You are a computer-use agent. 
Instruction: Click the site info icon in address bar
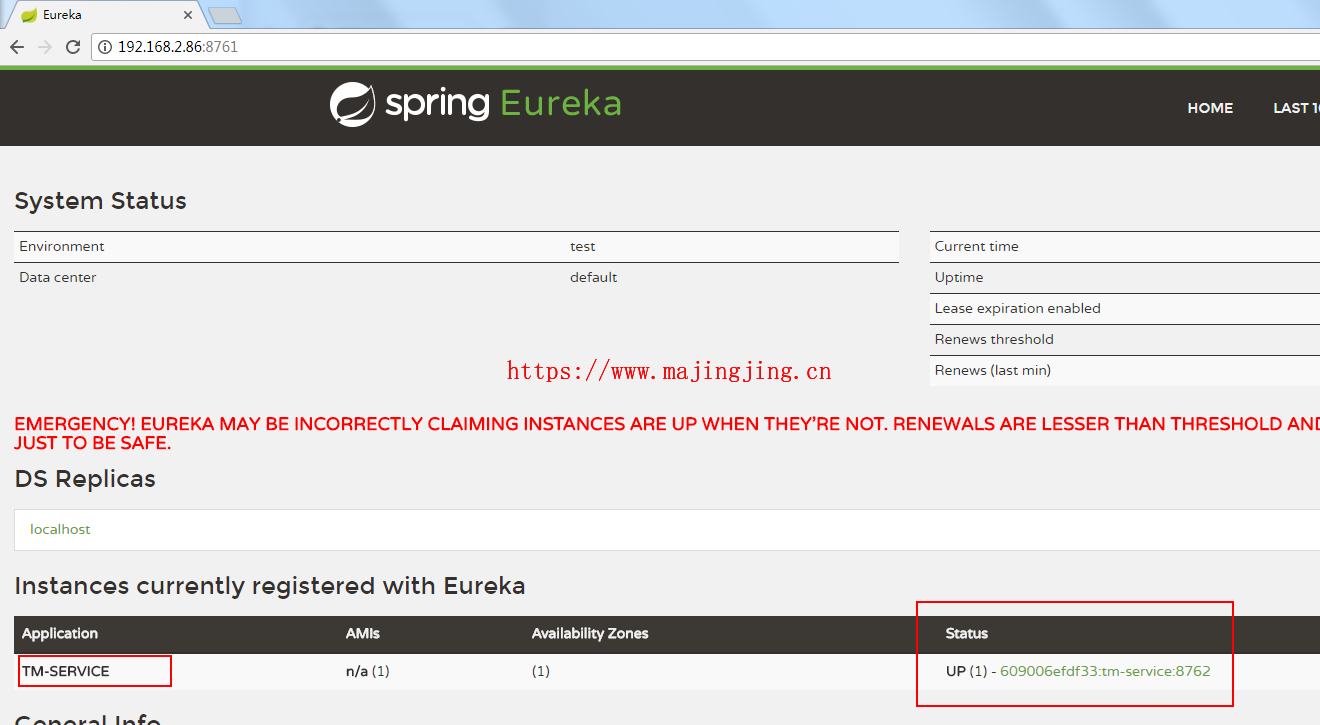[x=105, y=47]
